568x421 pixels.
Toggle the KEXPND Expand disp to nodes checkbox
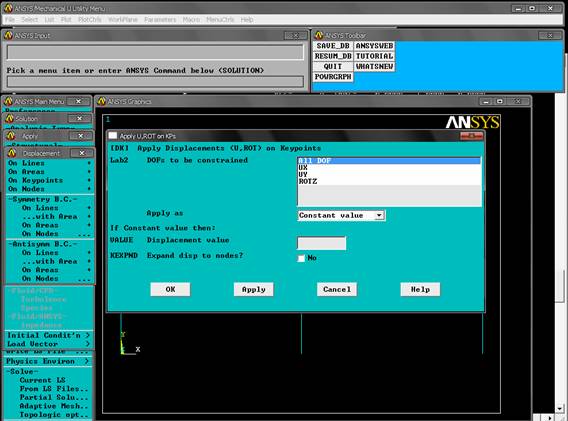(301, 258)
